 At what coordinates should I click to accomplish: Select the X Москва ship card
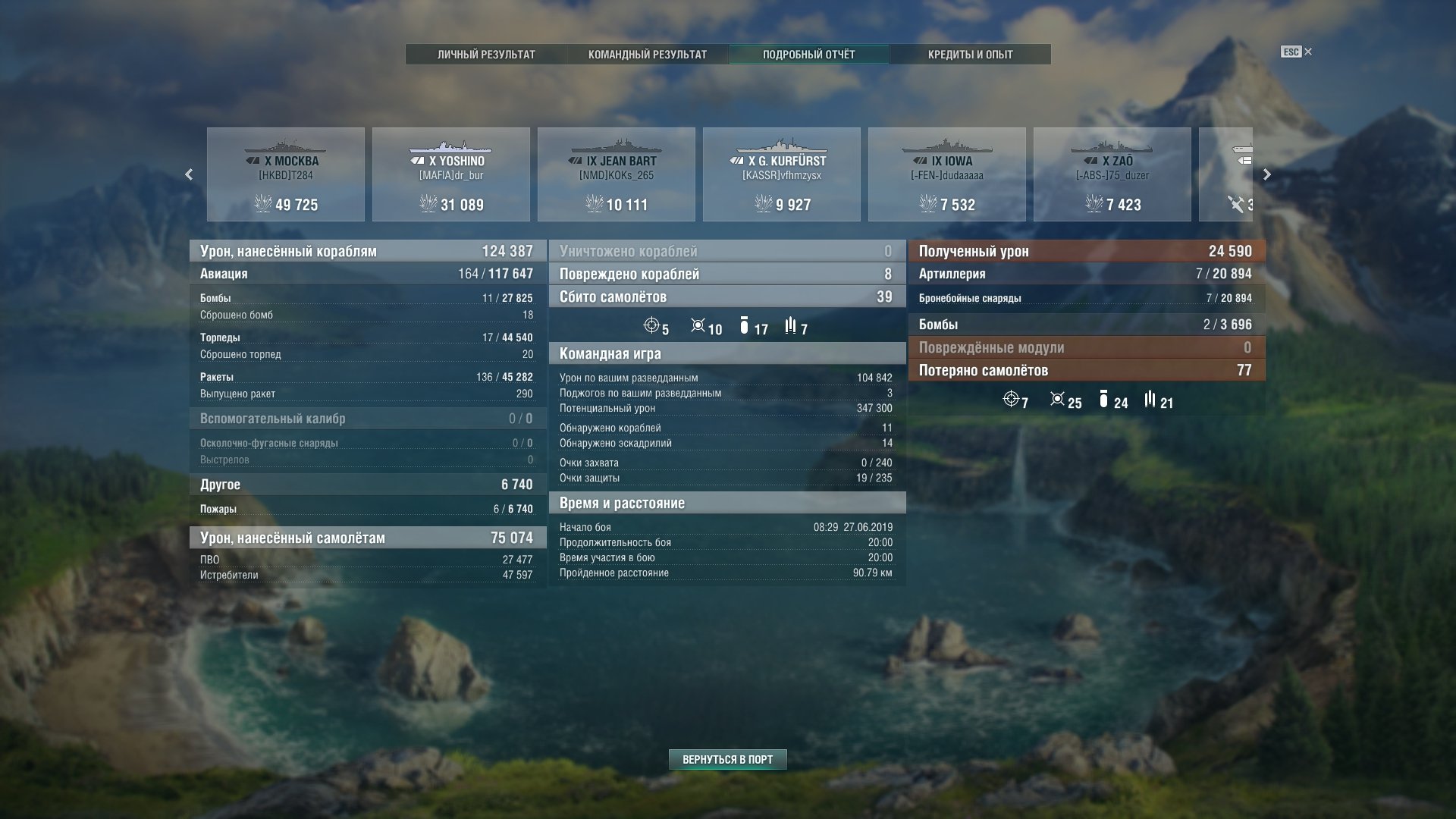tap(286, 174)
